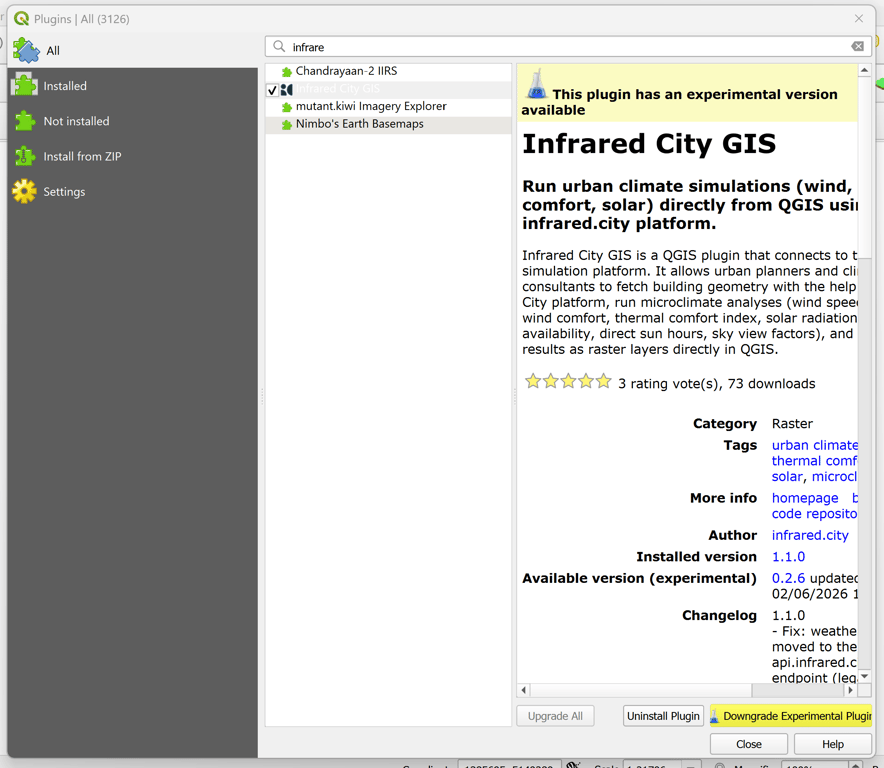Close the Plugins window with X
Viewport: 884px width, 768px height.
point(859,19)
